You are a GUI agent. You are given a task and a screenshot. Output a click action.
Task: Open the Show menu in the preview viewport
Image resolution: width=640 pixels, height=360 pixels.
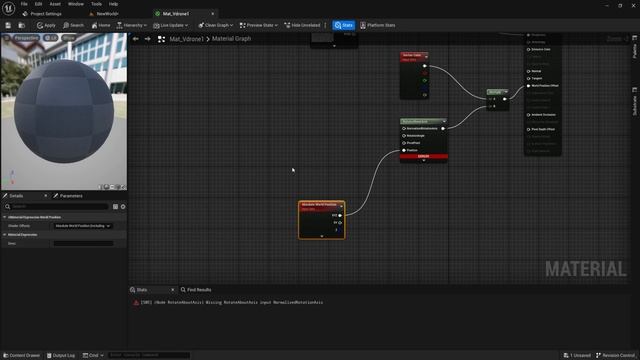[x=69, y=38]
